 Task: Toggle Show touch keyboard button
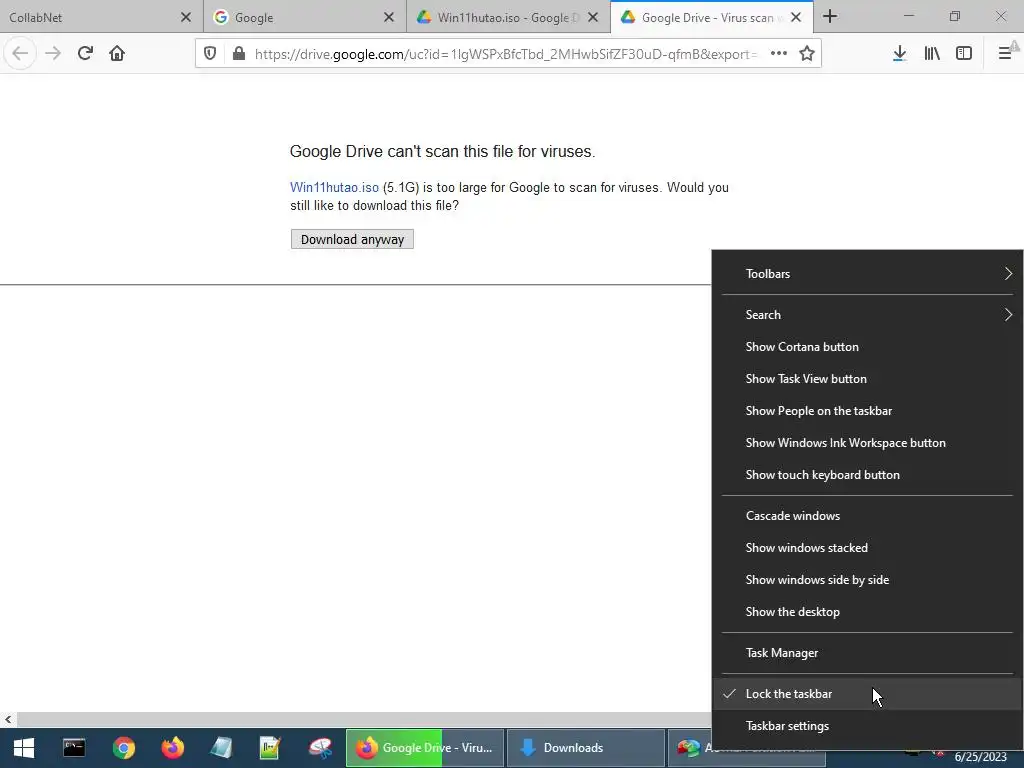(867, 475)
